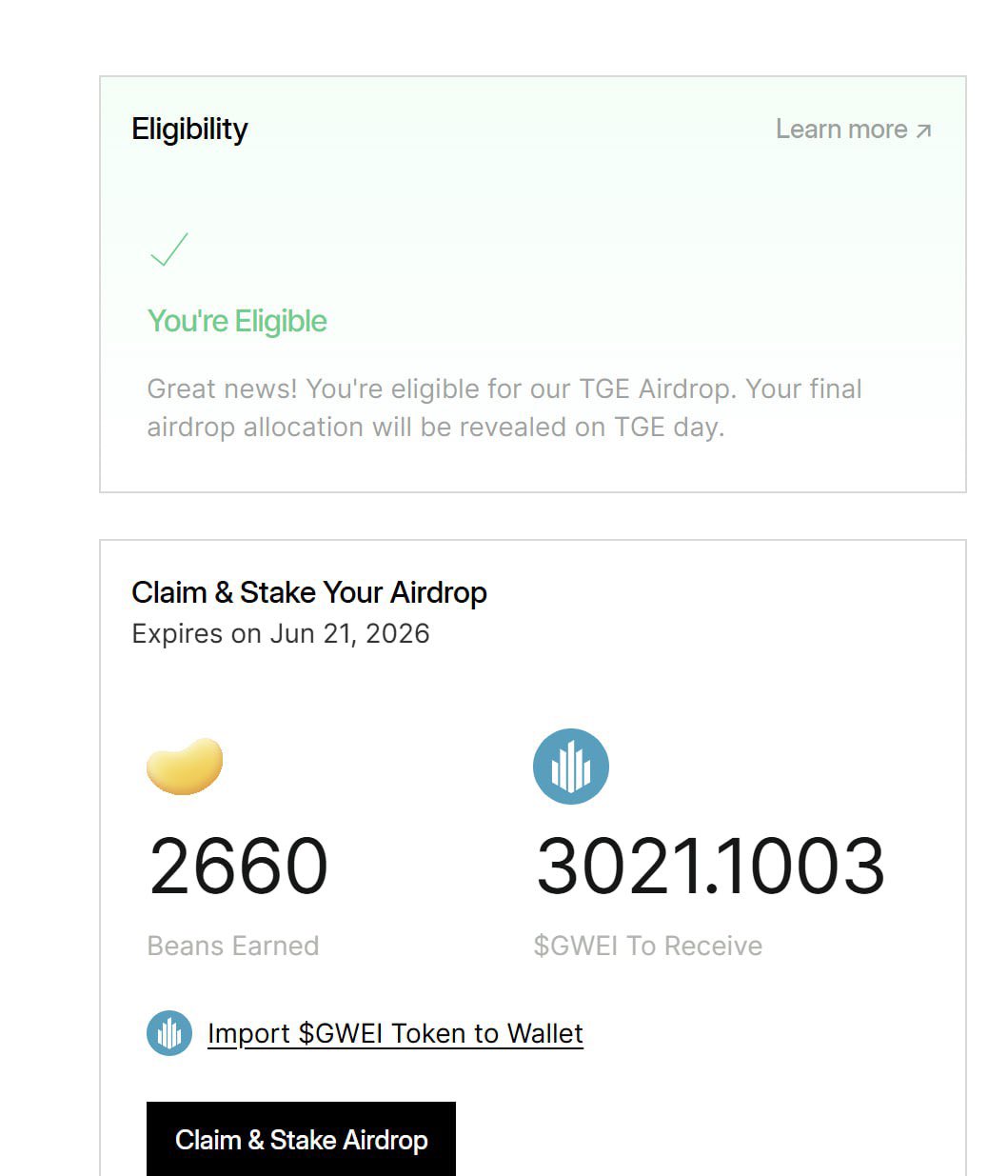Click the Great news eligibility description paragraph
This screenshot has height=1176, width=1008.
pyautogui.click(x=504, y=408)
